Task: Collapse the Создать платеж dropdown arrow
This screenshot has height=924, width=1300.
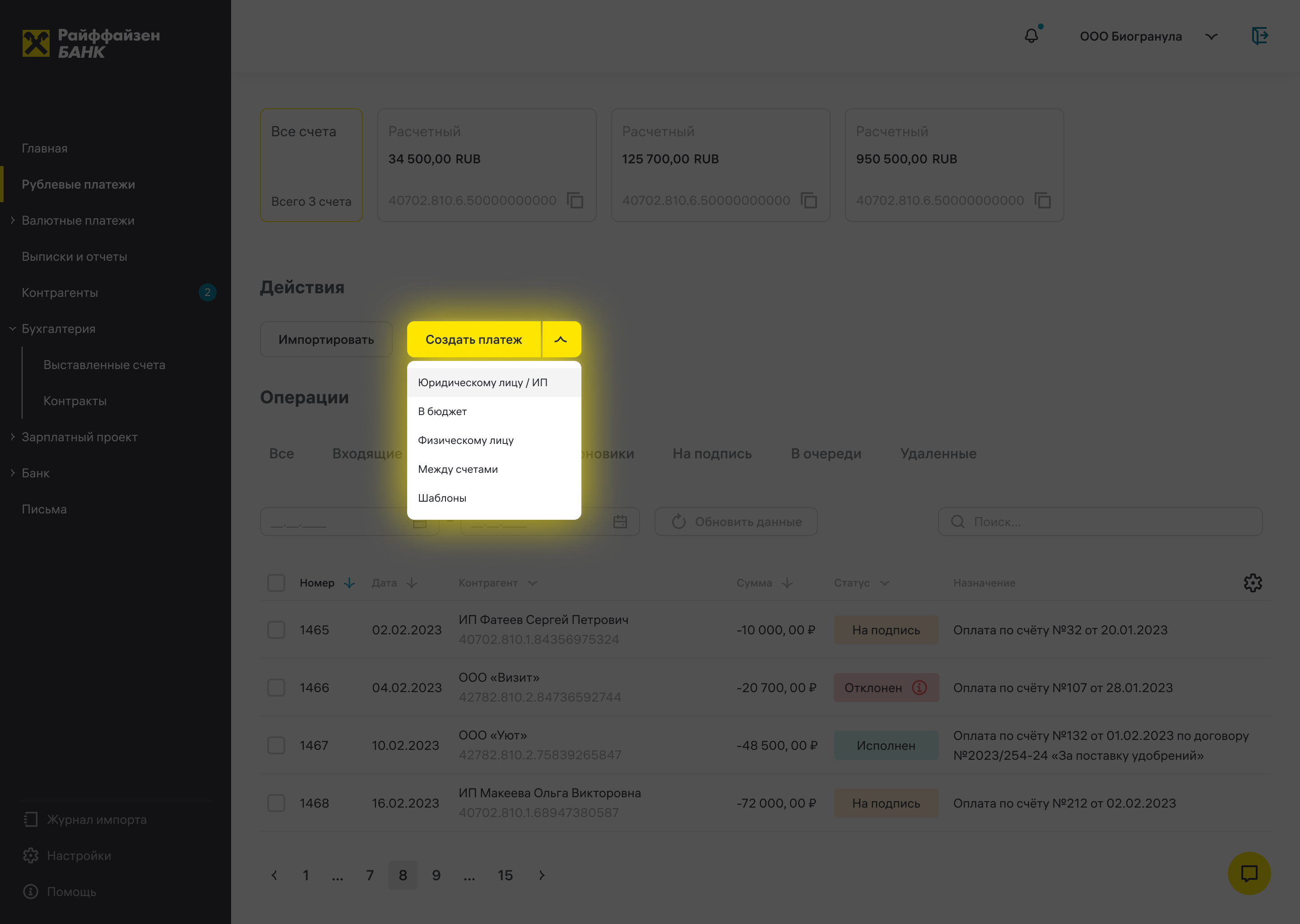Action: [x=561, y=340]
